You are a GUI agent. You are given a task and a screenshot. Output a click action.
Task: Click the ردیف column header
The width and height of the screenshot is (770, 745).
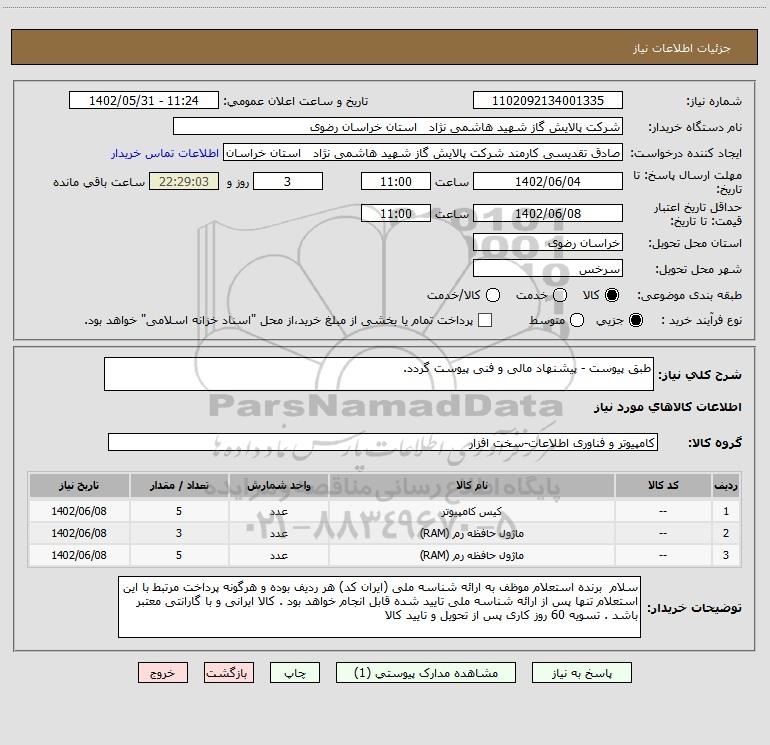(x=726, y=485)
